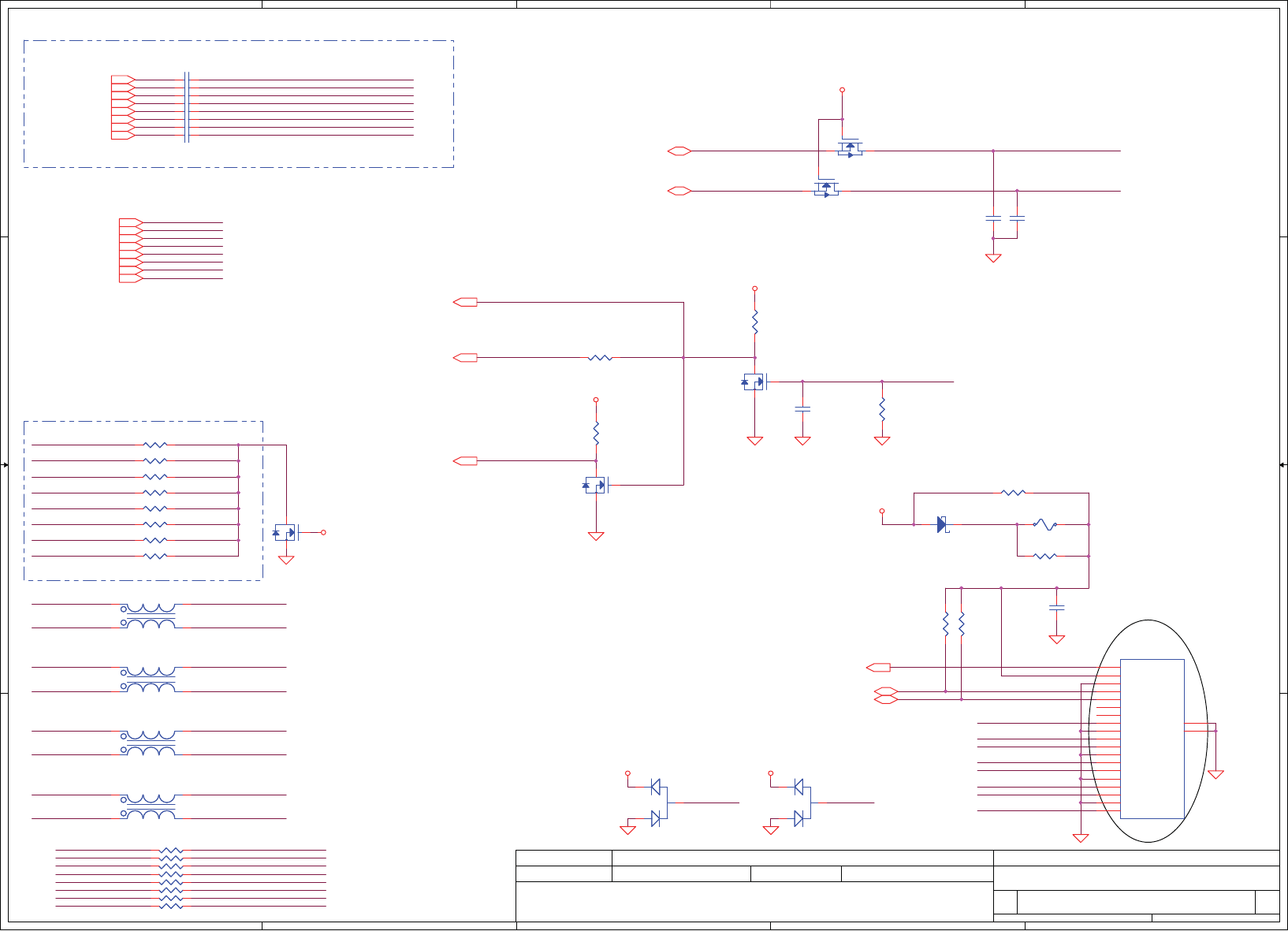This screenshot has width=1288, height=931.
Task: Select the resistor above the diode-fuse loop
Action: click(1014, 493)
